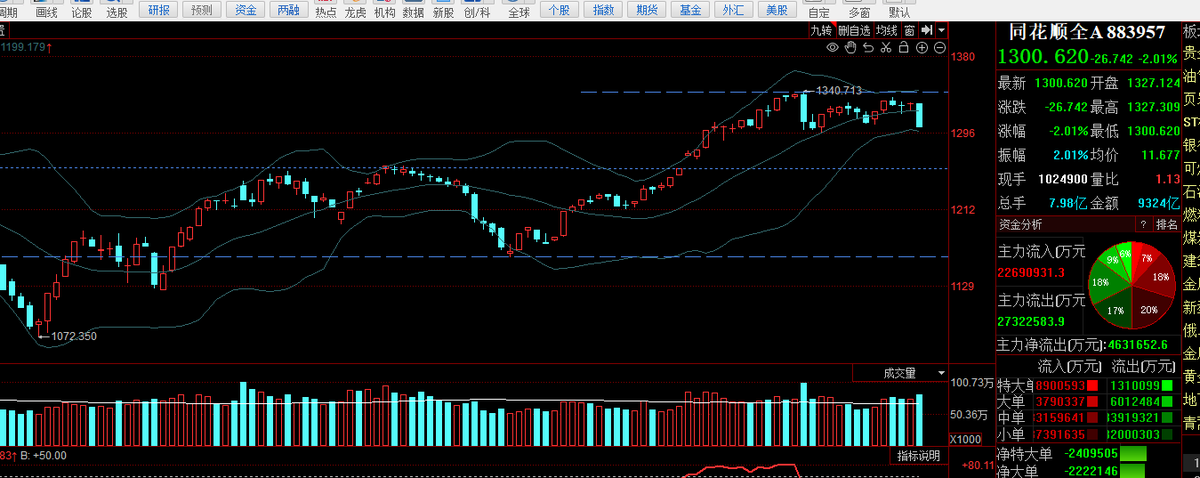Open the 选股 stock picker tool
Image resolution: width=1200 pixels, height=478 pixels.
tap(116, 12)
